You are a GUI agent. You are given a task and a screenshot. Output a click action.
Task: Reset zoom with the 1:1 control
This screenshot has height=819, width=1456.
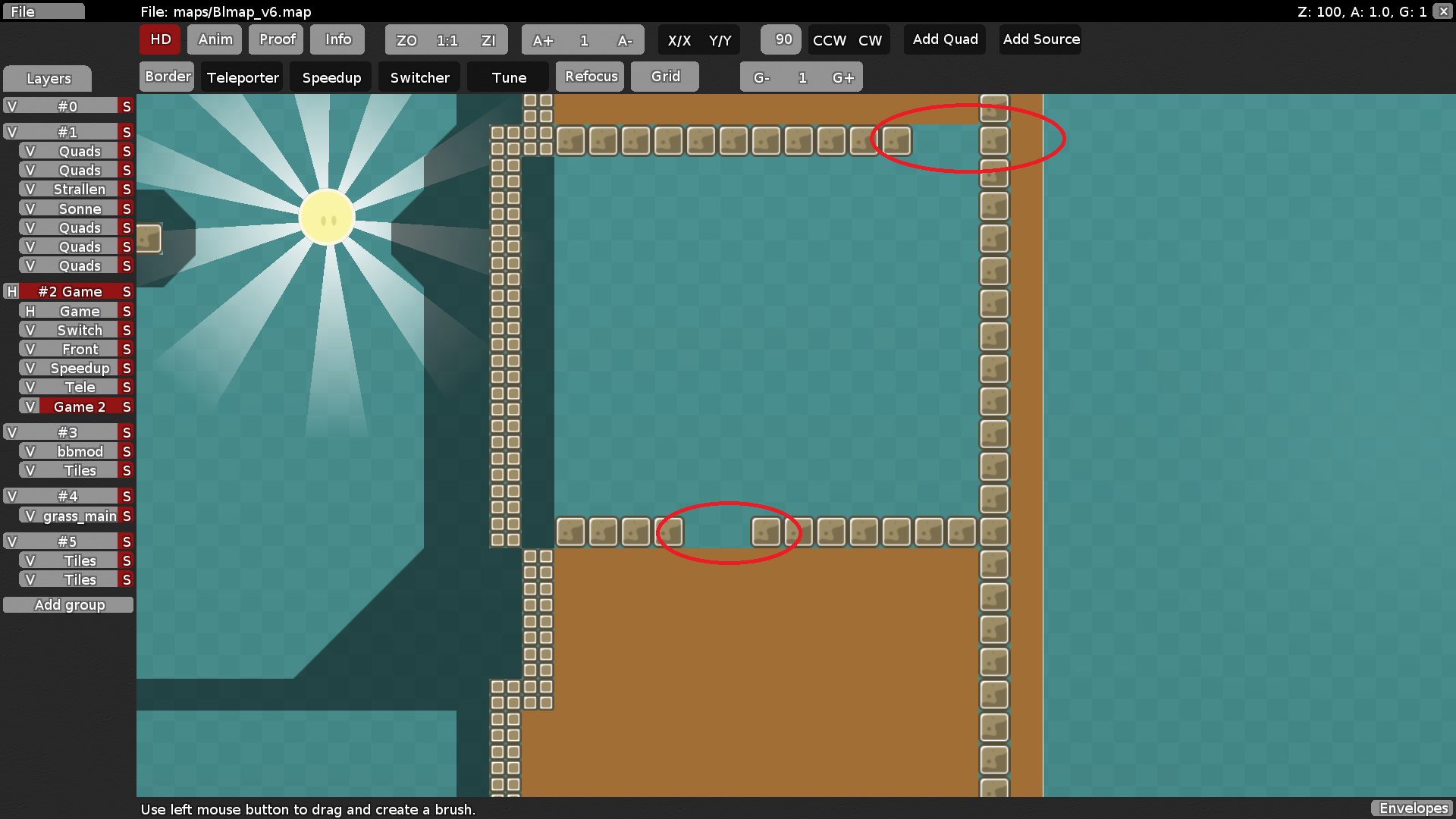tap(446, 39)
